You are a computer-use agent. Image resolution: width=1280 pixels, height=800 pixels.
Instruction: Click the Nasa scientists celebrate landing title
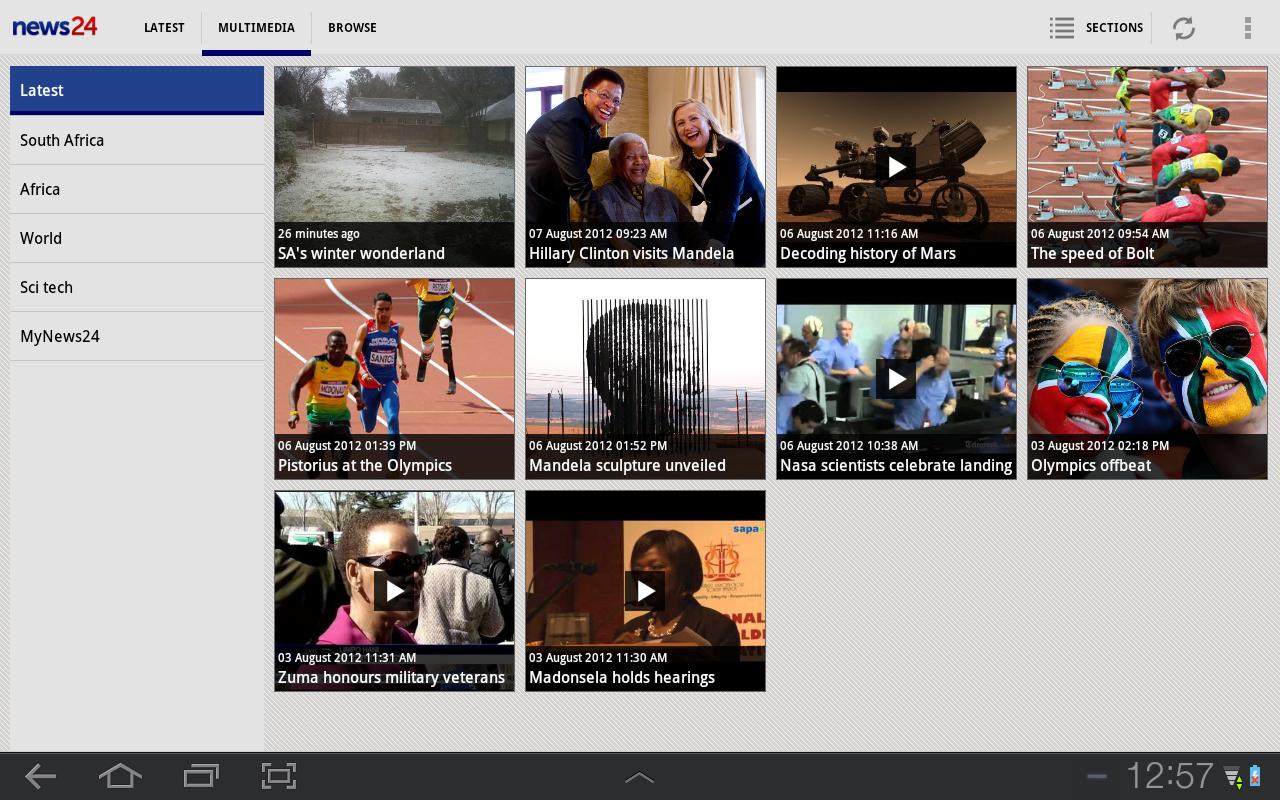[896, 466]
